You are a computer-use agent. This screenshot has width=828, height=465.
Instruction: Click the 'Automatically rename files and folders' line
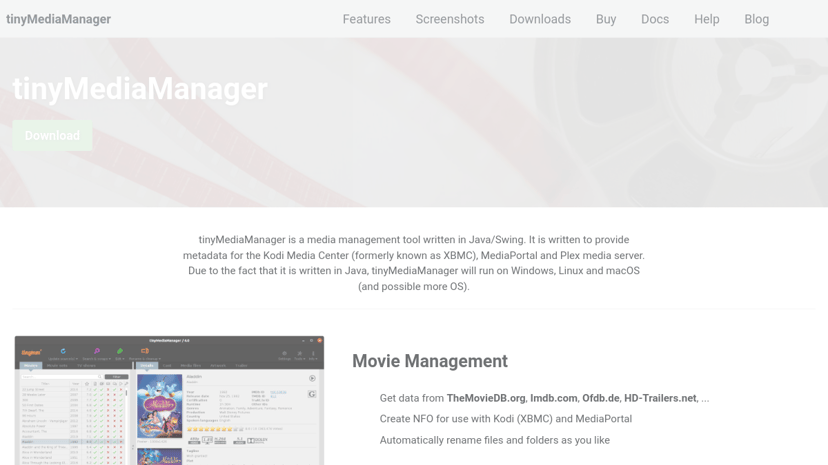coord(495,440)
